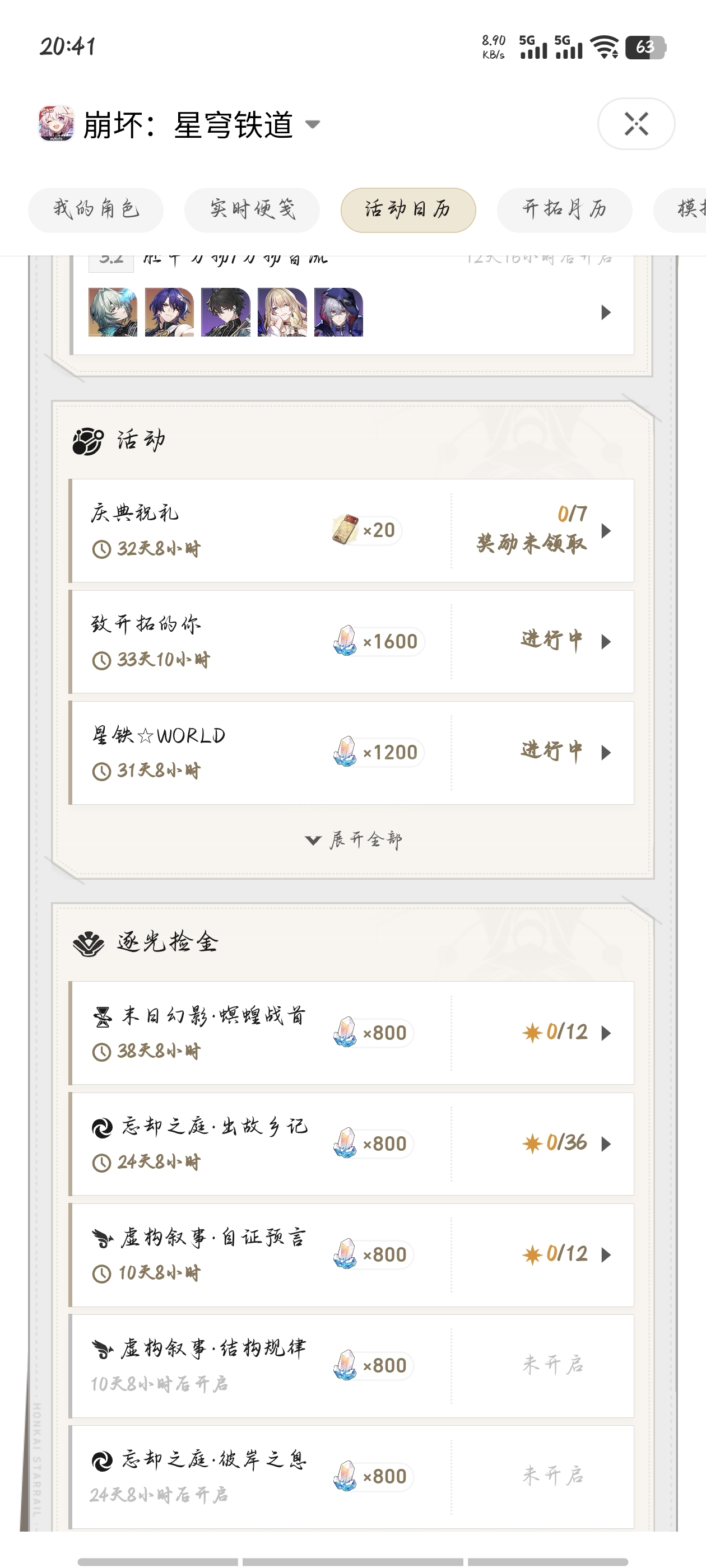Expand the character banner row arrow
This screenshot has width=706, height=1568.
click(x=606, y=312)
